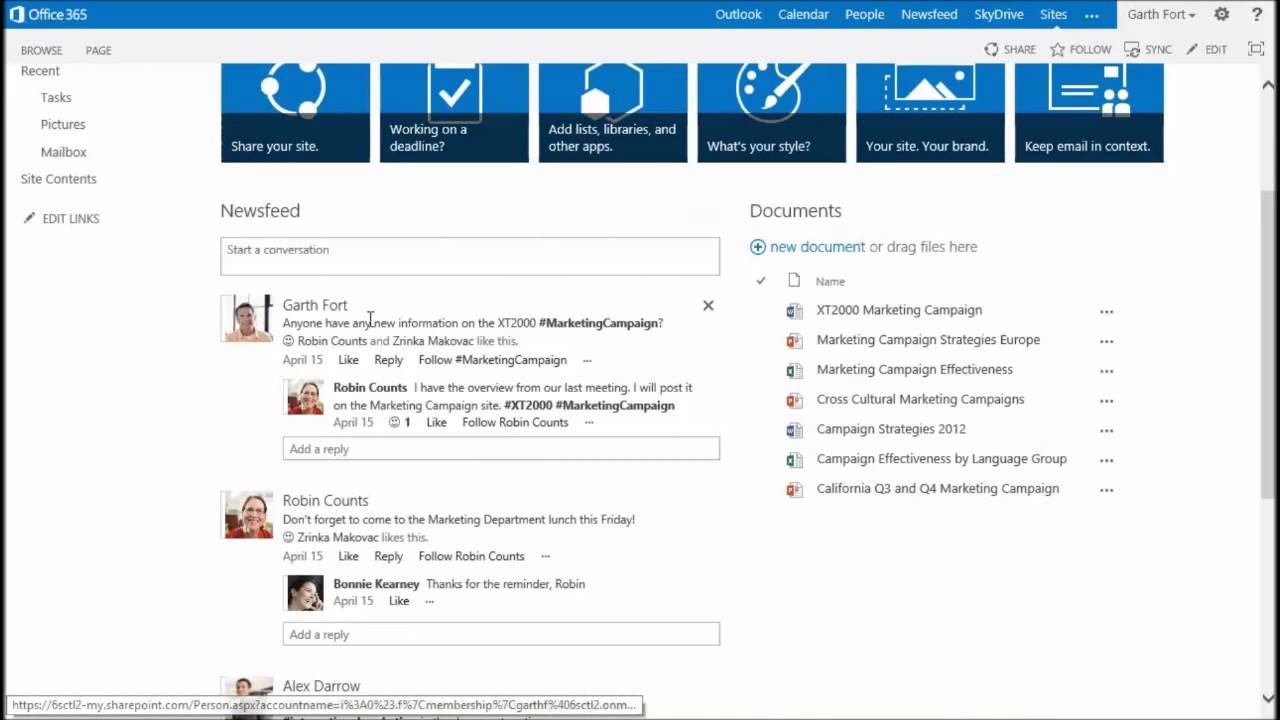The height and width of the screenshot is (720, 1280).
Task: Open "What's your style?" tile
Action: click(772, 112)
